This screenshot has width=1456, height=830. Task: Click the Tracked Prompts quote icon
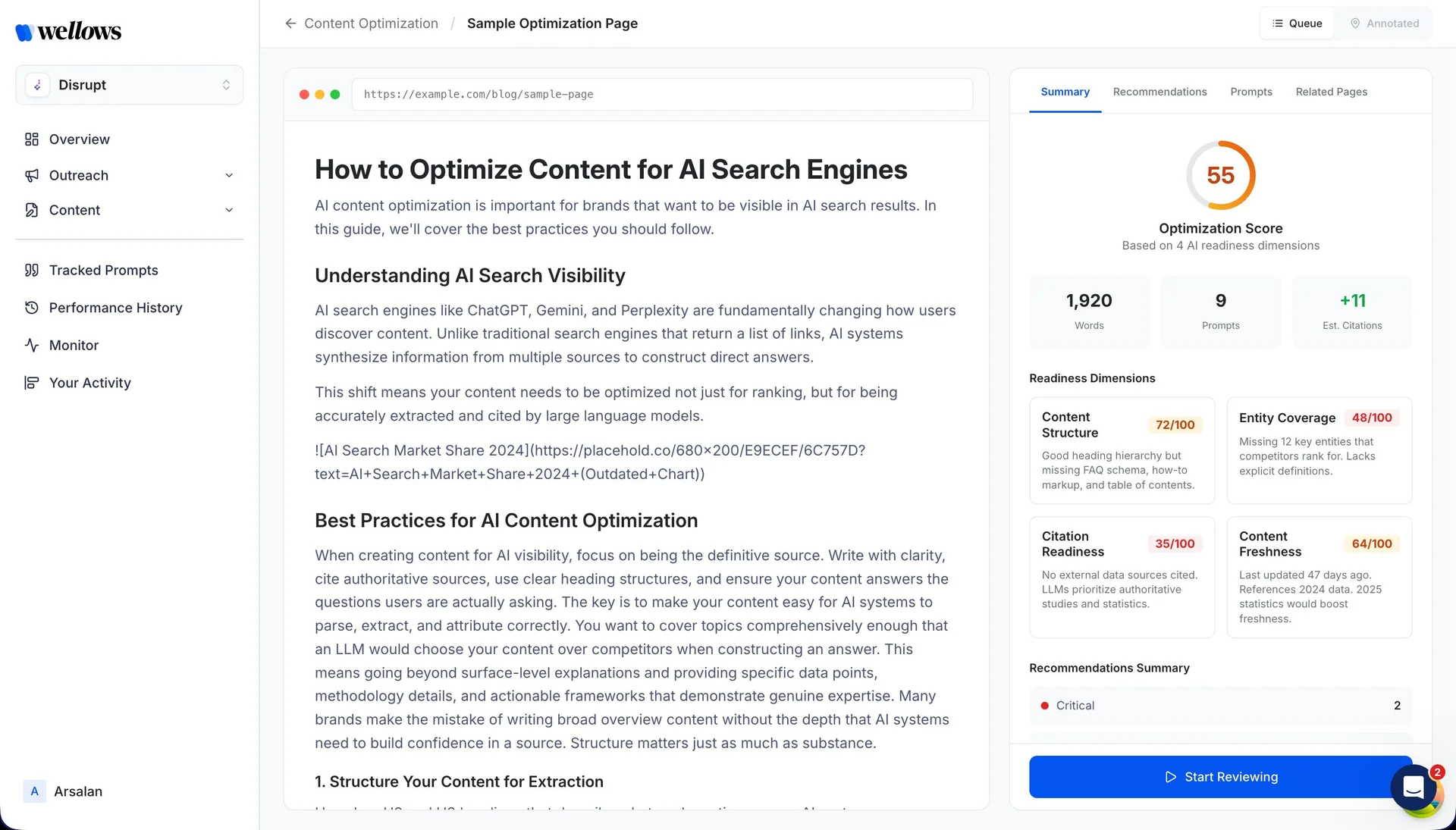(x=31, y=271)
